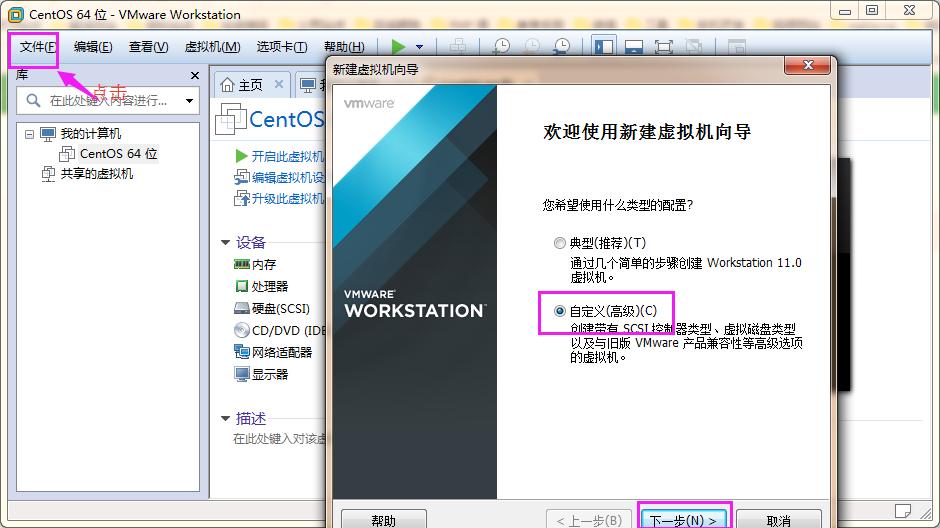Select 我的计算机 in library tree
The image size is (940, 528).
point(91,134)
